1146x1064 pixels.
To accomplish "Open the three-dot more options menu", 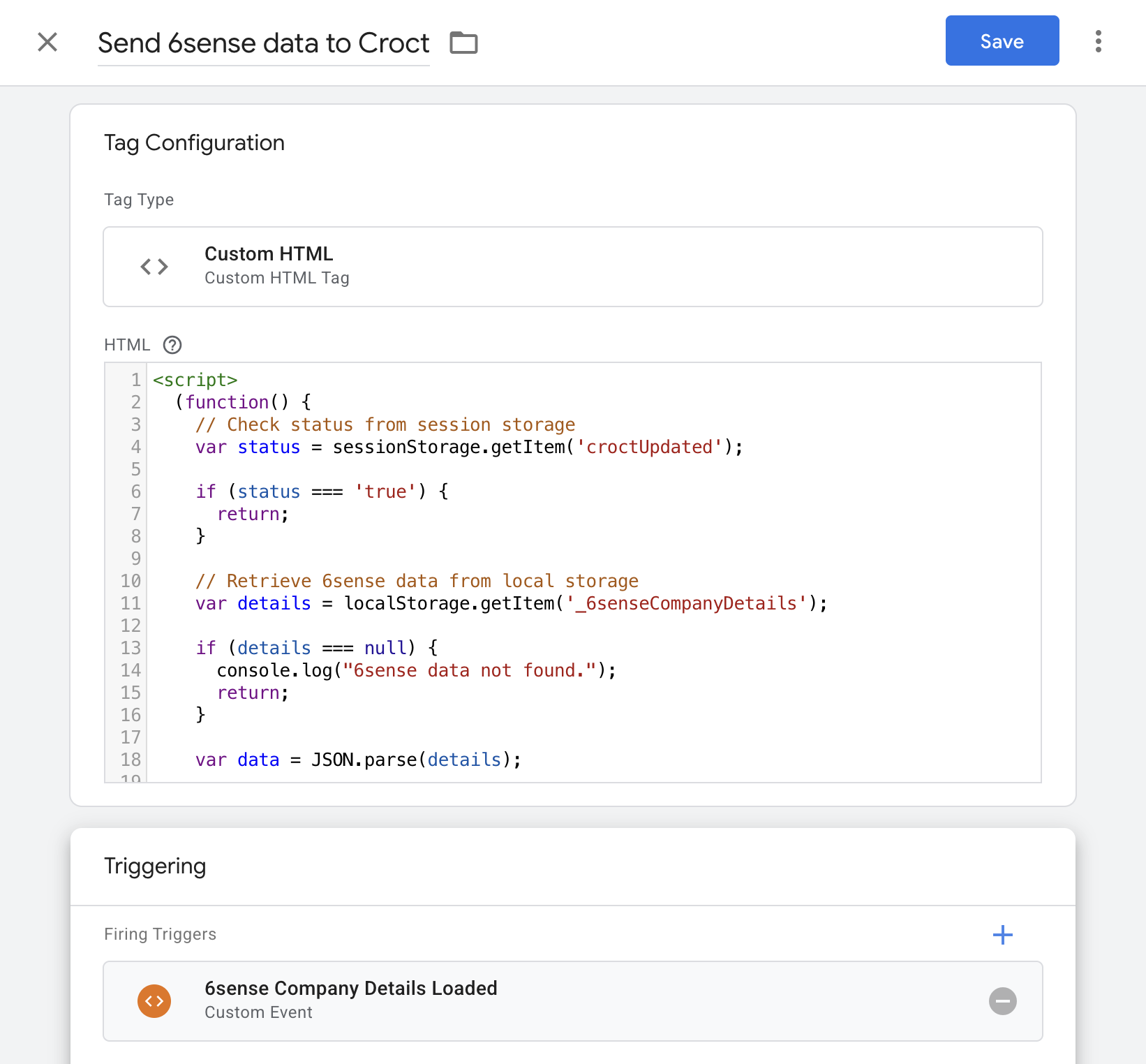I will click(1099, 41).
